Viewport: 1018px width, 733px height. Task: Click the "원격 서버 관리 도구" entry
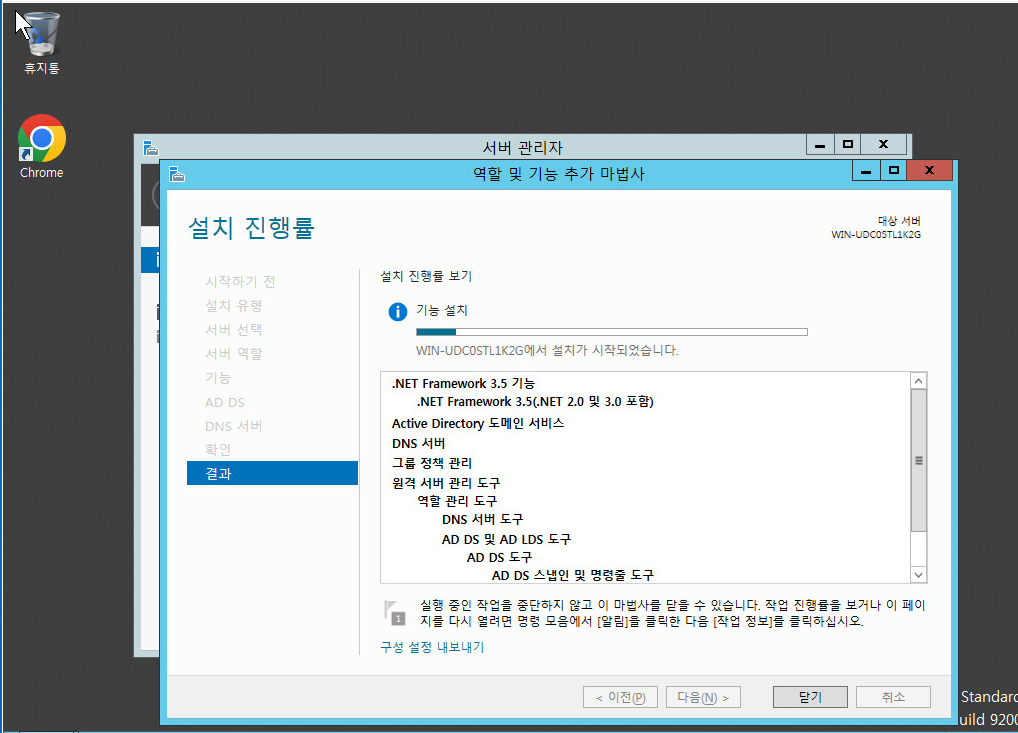pos(446,483)
